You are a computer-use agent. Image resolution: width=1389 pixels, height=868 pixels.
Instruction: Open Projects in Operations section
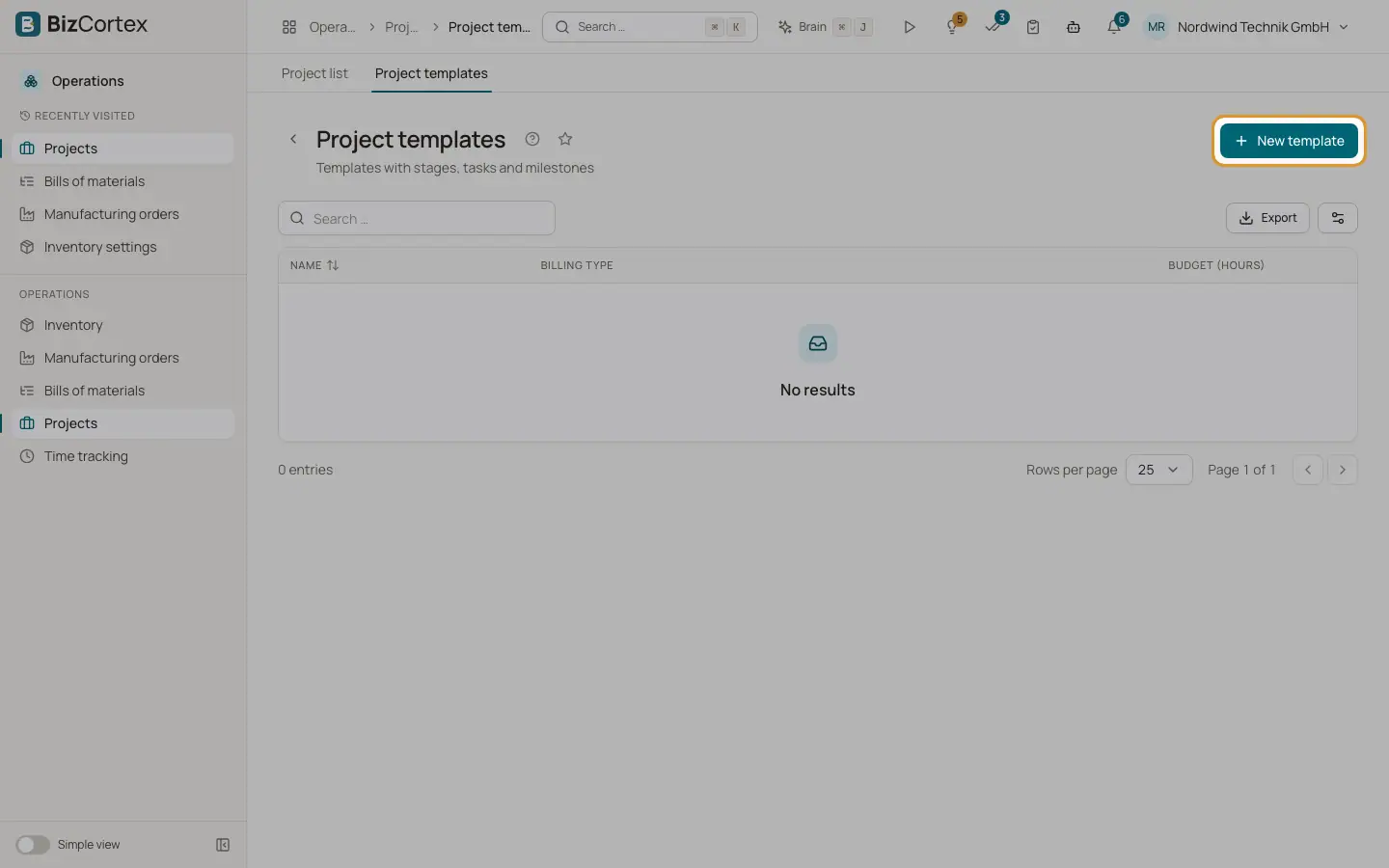123,423
